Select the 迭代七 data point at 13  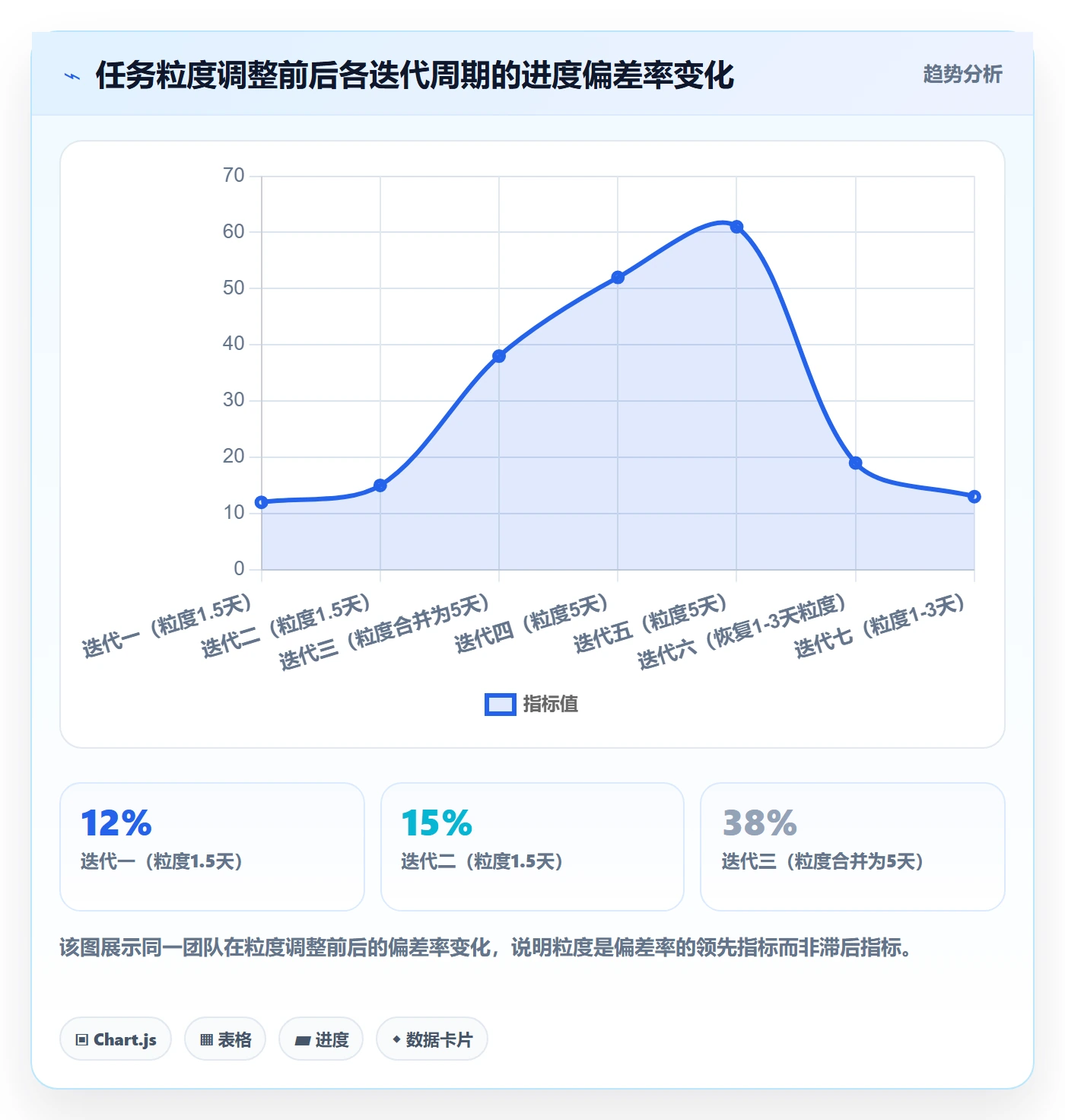point(974,497)
